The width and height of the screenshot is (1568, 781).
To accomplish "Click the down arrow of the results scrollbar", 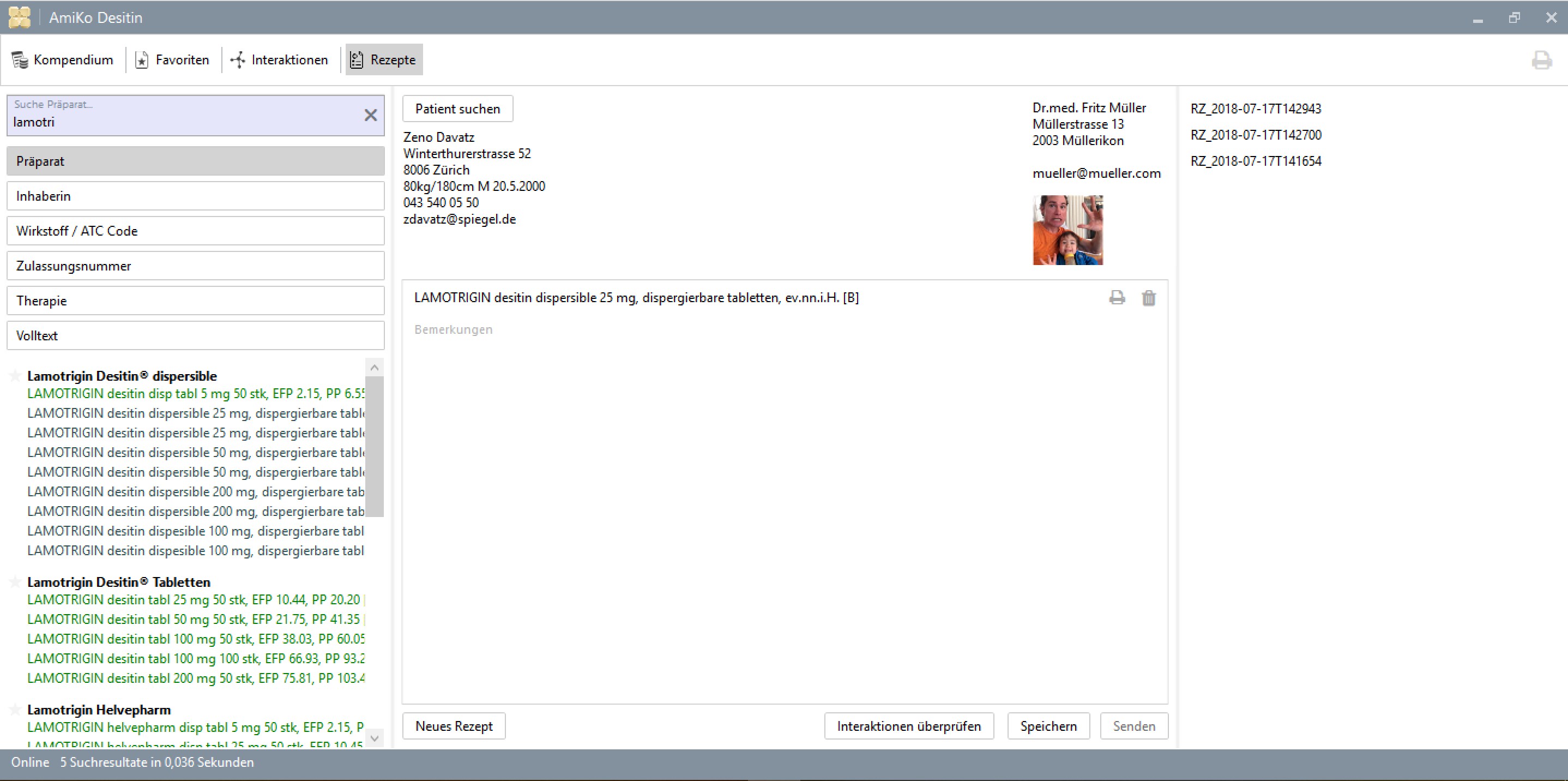I will (375, 738).
